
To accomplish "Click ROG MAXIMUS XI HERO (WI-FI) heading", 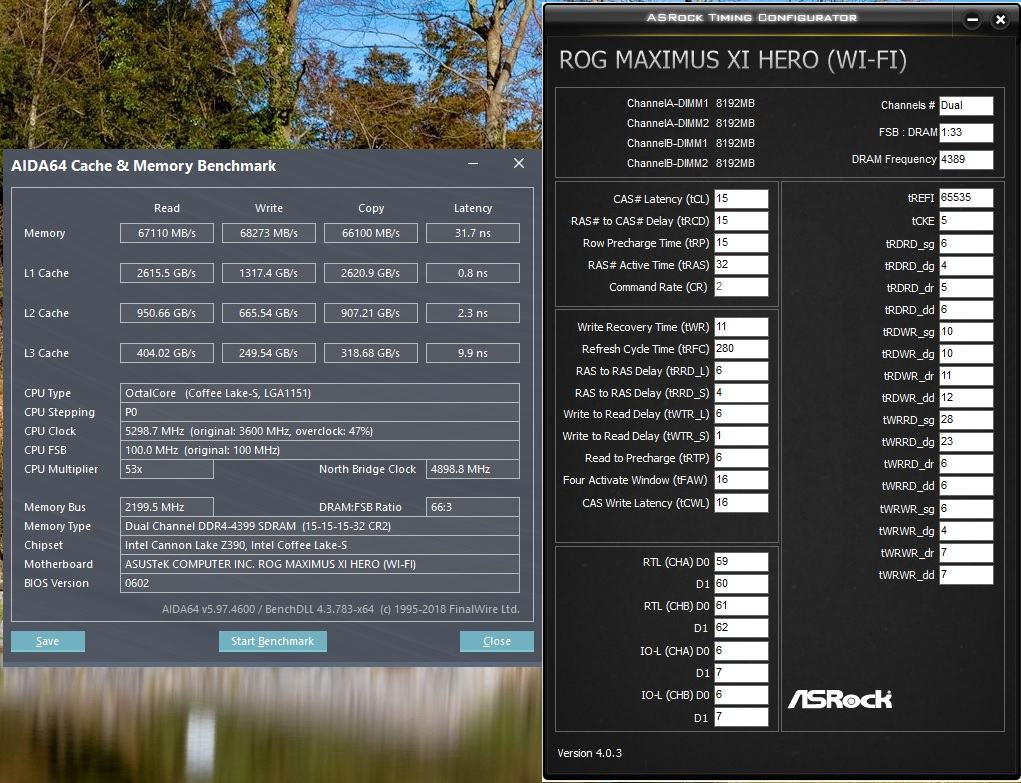I will pos(733,60).
